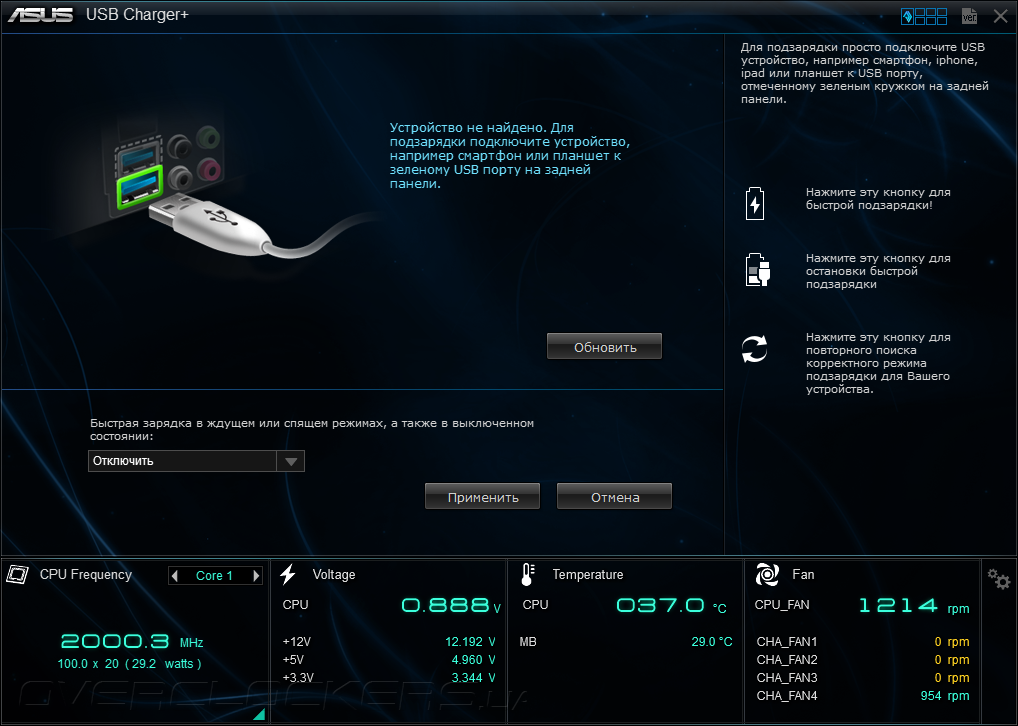Expand the fast charge mode dropdown arrow
Screen dimensions: 1018x726
tap(291, 461)
